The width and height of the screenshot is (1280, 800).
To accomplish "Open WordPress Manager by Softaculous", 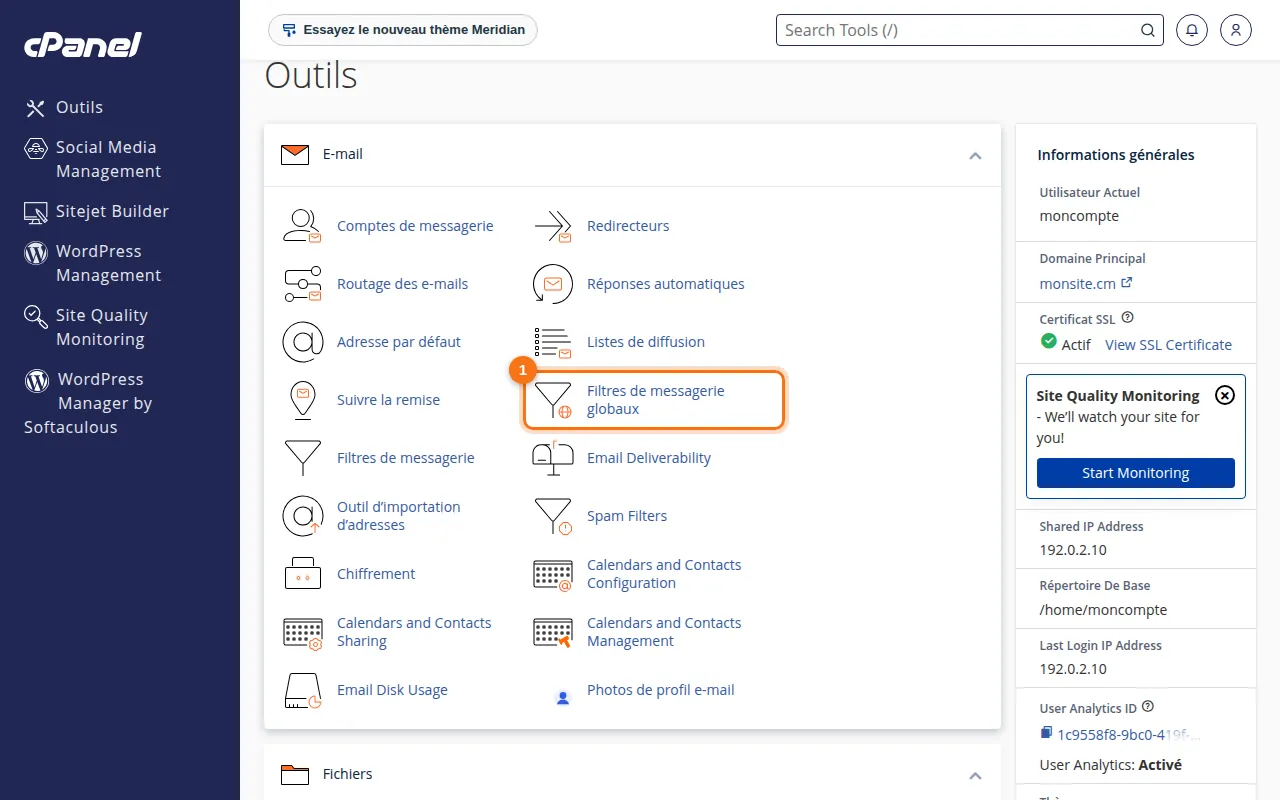I will pyautogui.click(x=88, y=403).
